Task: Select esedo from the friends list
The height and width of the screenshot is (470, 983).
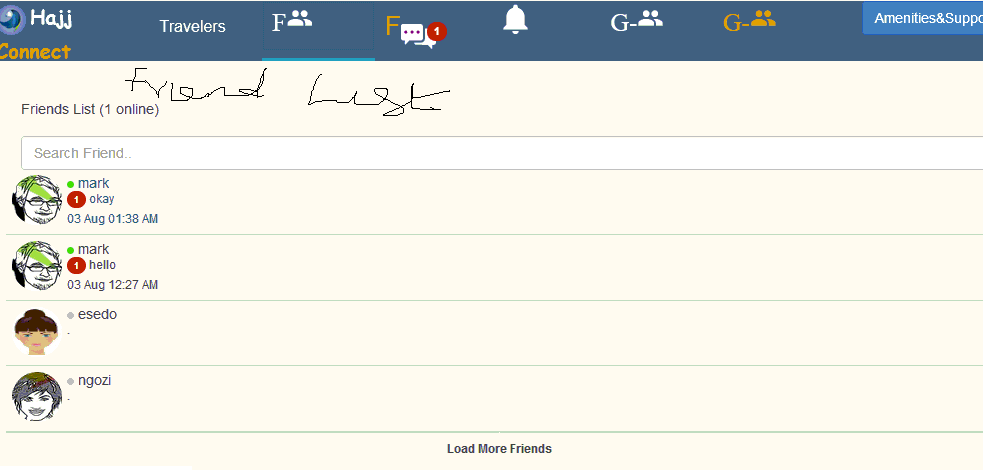Action: (495, 333)
